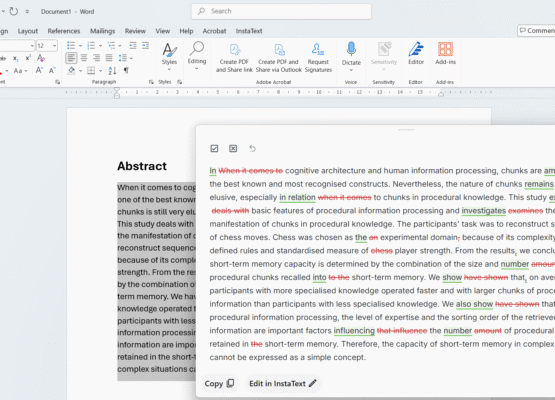Align paragraph text right
Screen dimensions: 555x400
coord(96,58)
